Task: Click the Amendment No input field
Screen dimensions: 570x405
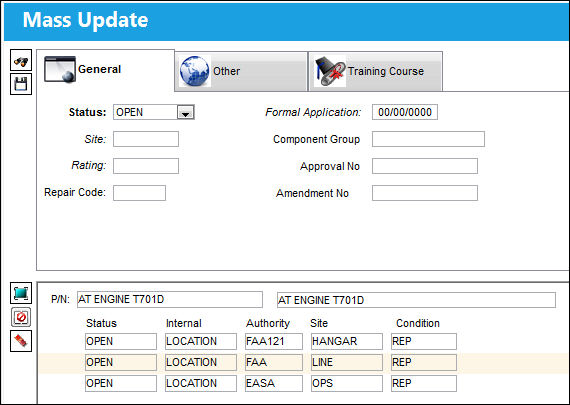Action: pyautogui.click(x=425, y=193)
